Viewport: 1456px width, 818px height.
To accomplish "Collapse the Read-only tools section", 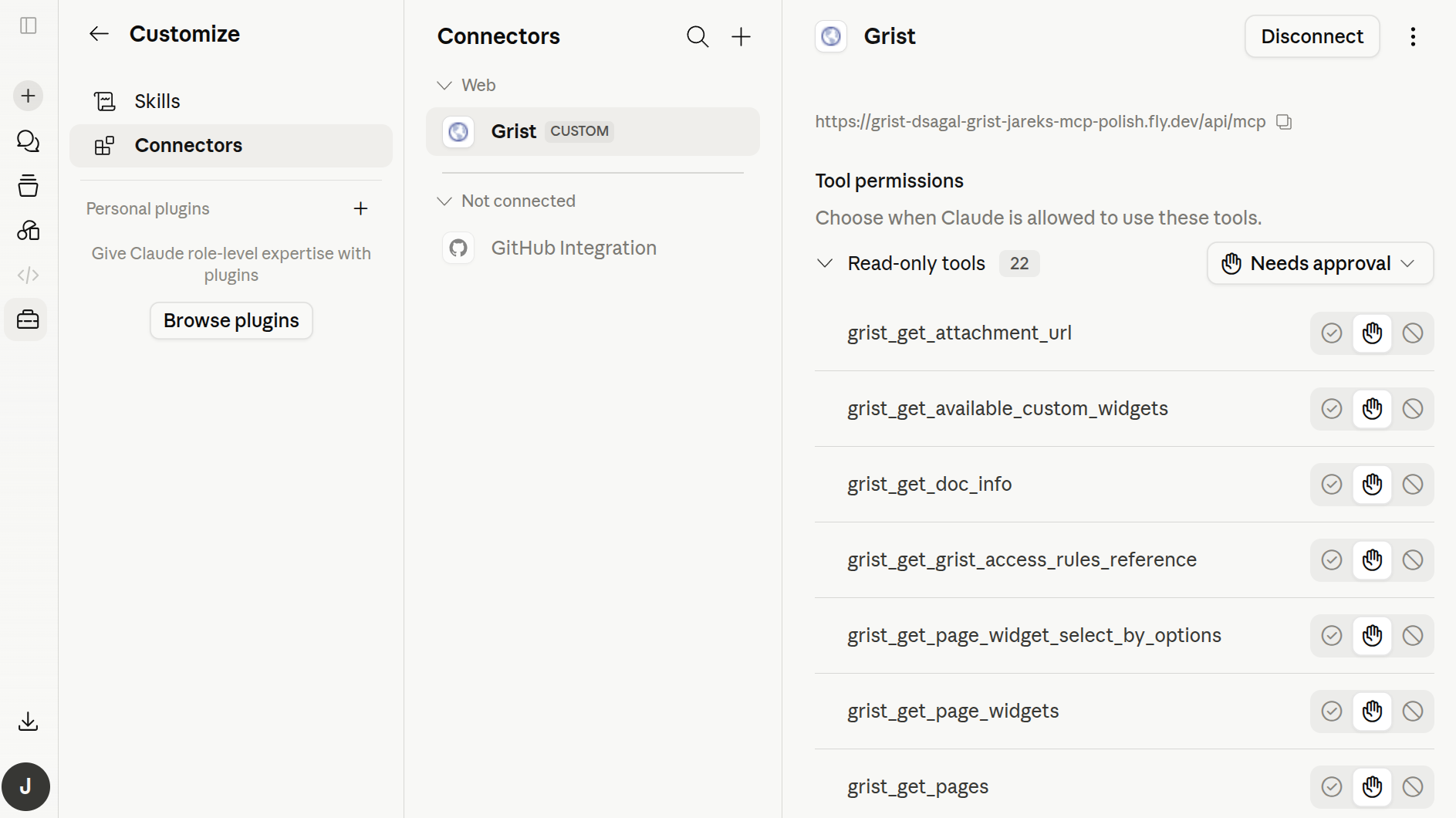I will click(825, 263).
